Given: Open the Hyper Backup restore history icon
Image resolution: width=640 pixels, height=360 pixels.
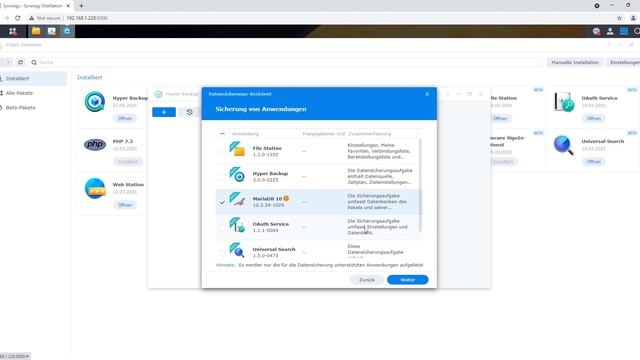Looking at the screenshot, I should coord(189,112).
